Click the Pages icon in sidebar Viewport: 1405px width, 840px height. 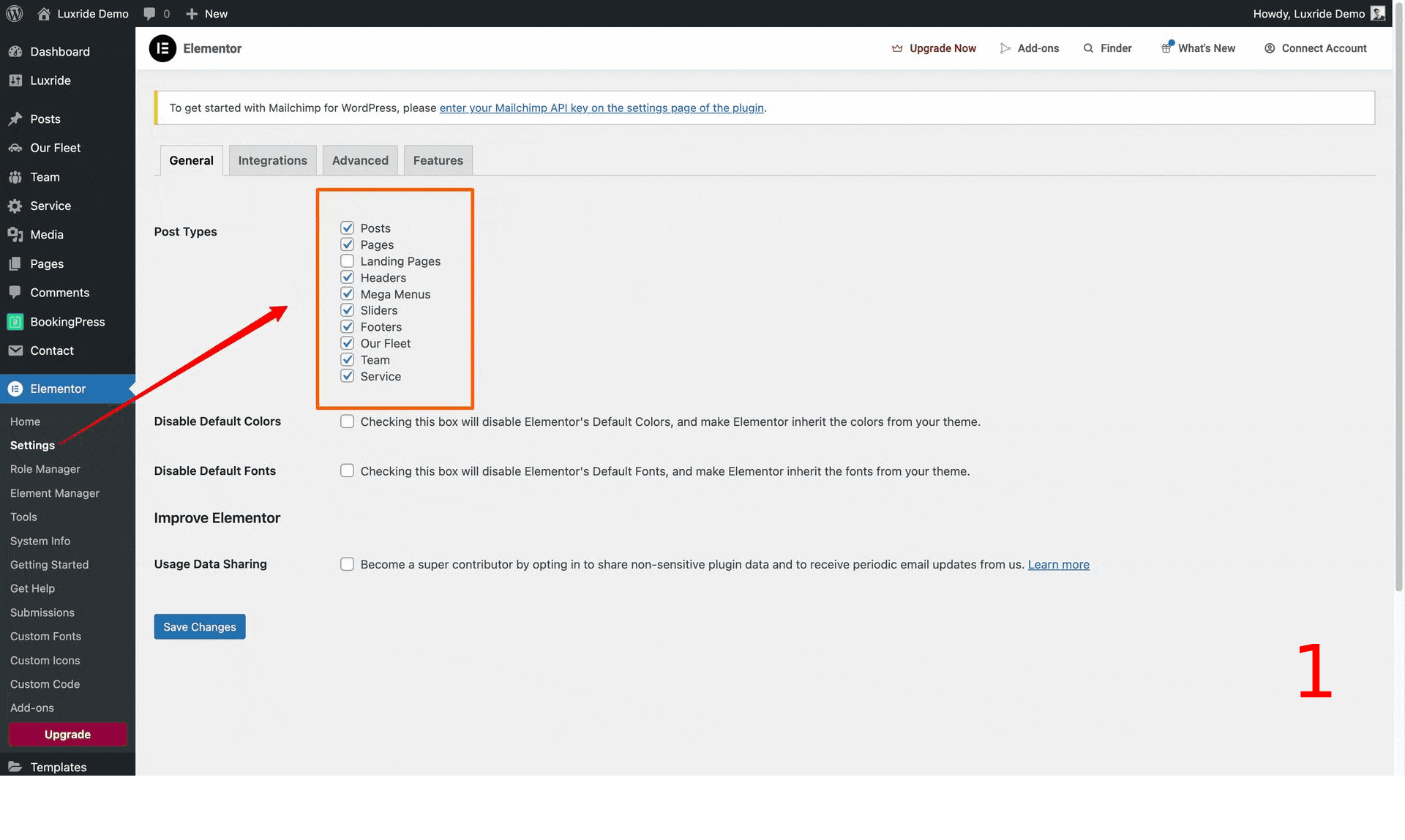15,264
